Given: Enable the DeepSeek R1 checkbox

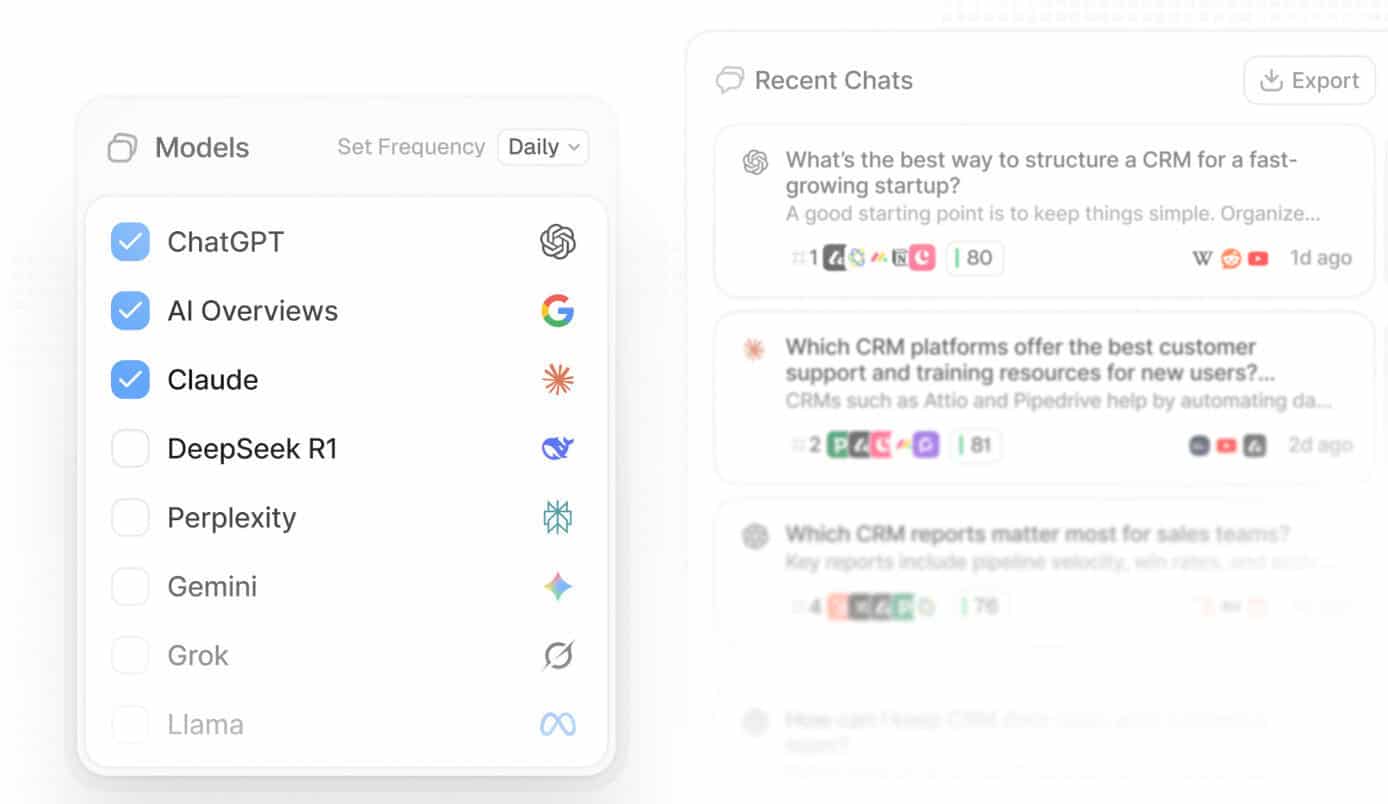Looking at the screenshot, I should point(130,448).
